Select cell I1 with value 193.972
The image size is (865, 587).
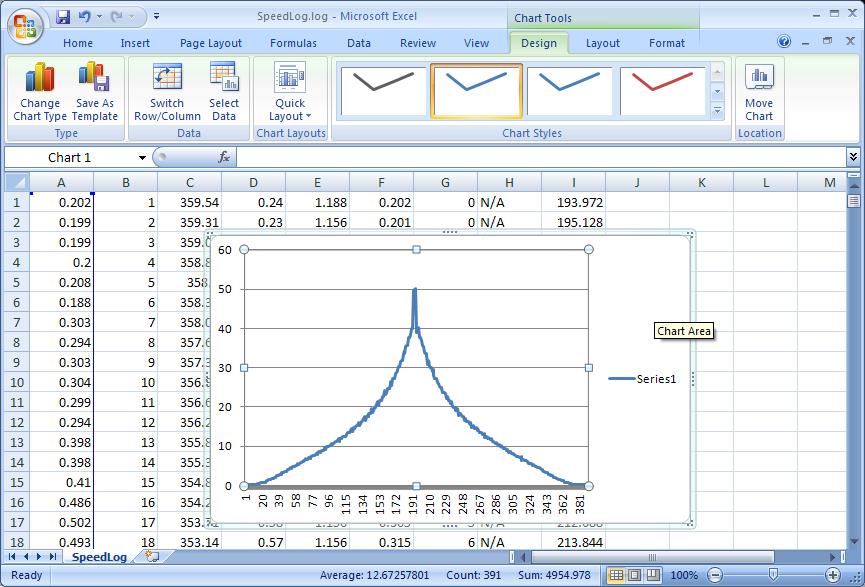(573, 202)
